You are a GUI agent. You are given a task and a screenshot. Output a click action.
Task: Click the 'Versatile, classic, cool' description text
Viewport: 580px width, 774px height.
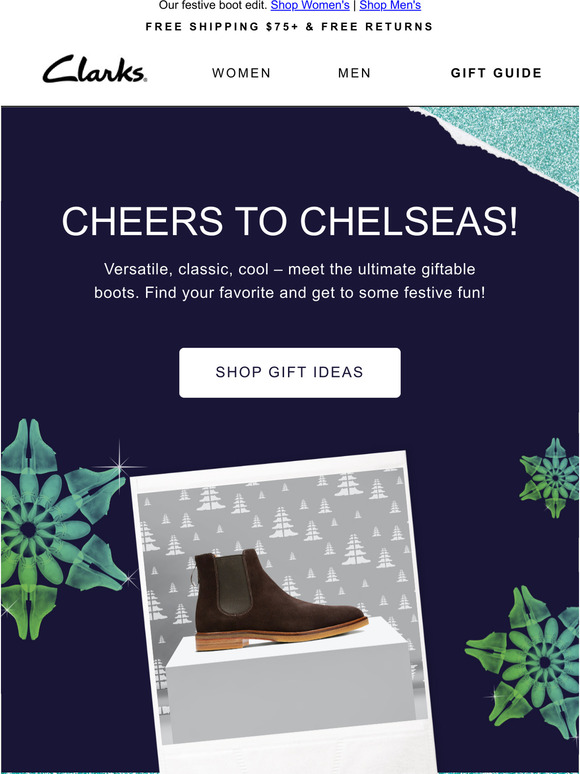click(x=290, y=281)
